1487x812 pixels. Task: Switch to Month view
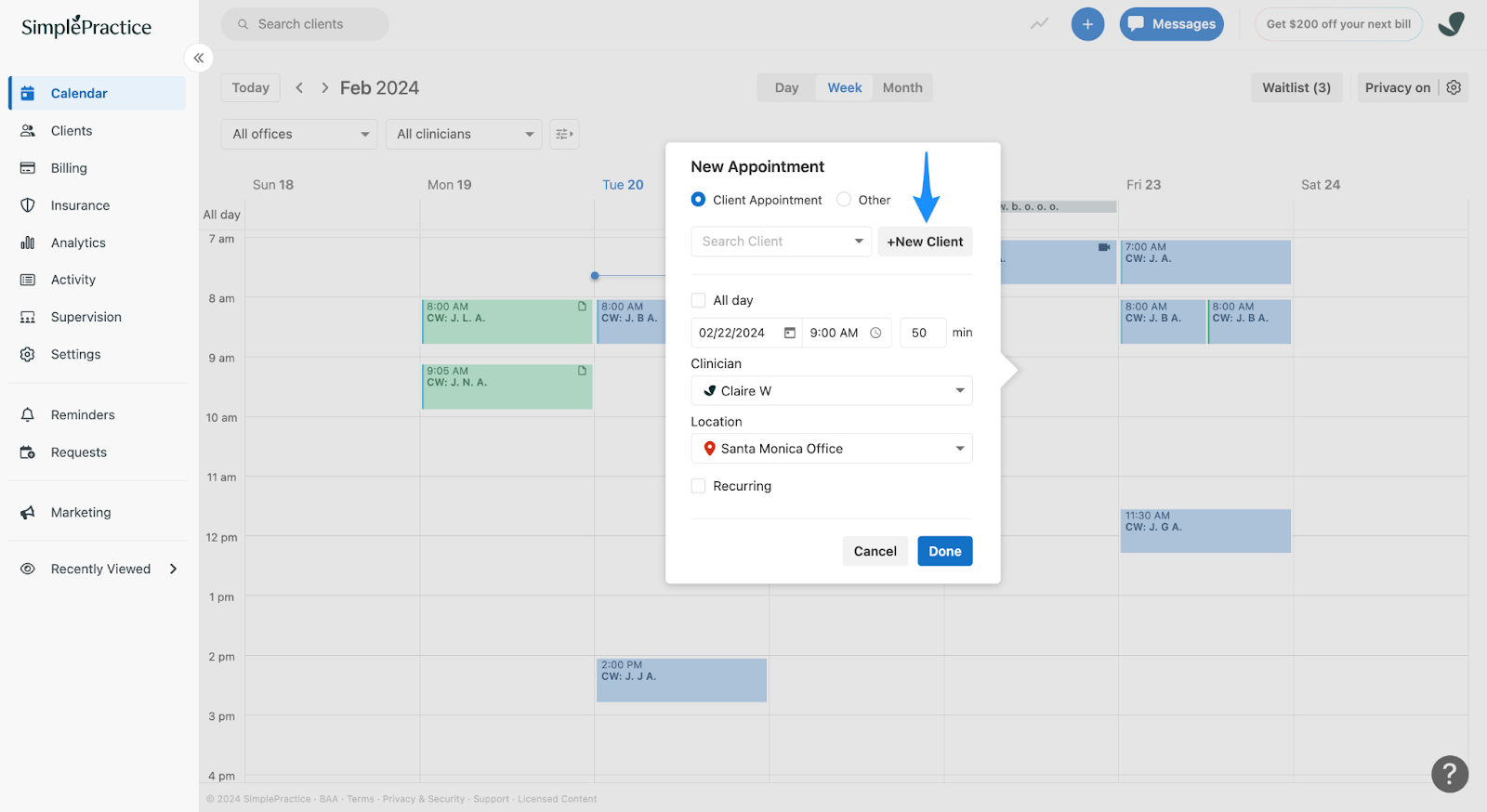901,86
